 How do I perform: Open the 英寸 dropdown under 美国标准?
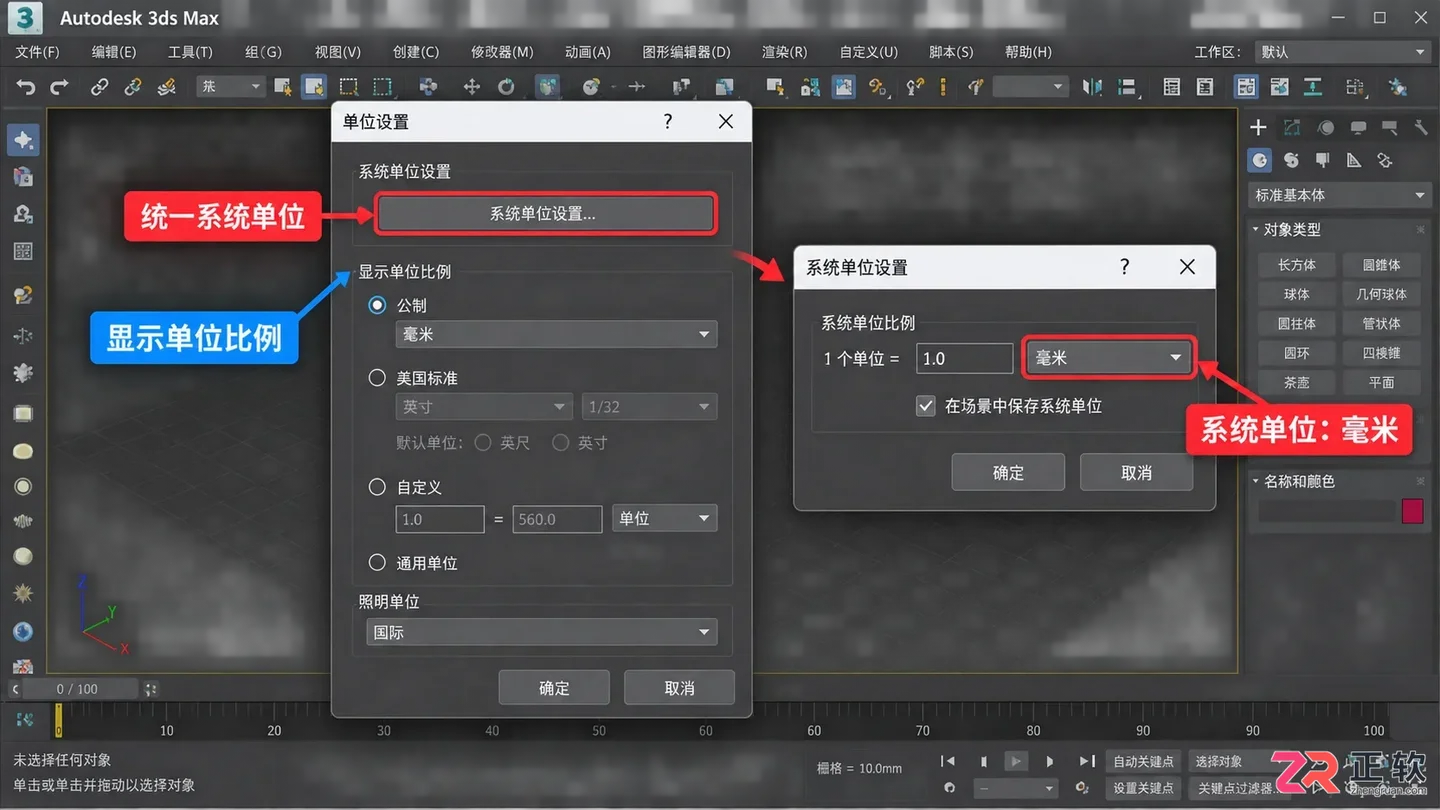click(x=484, y=407)
